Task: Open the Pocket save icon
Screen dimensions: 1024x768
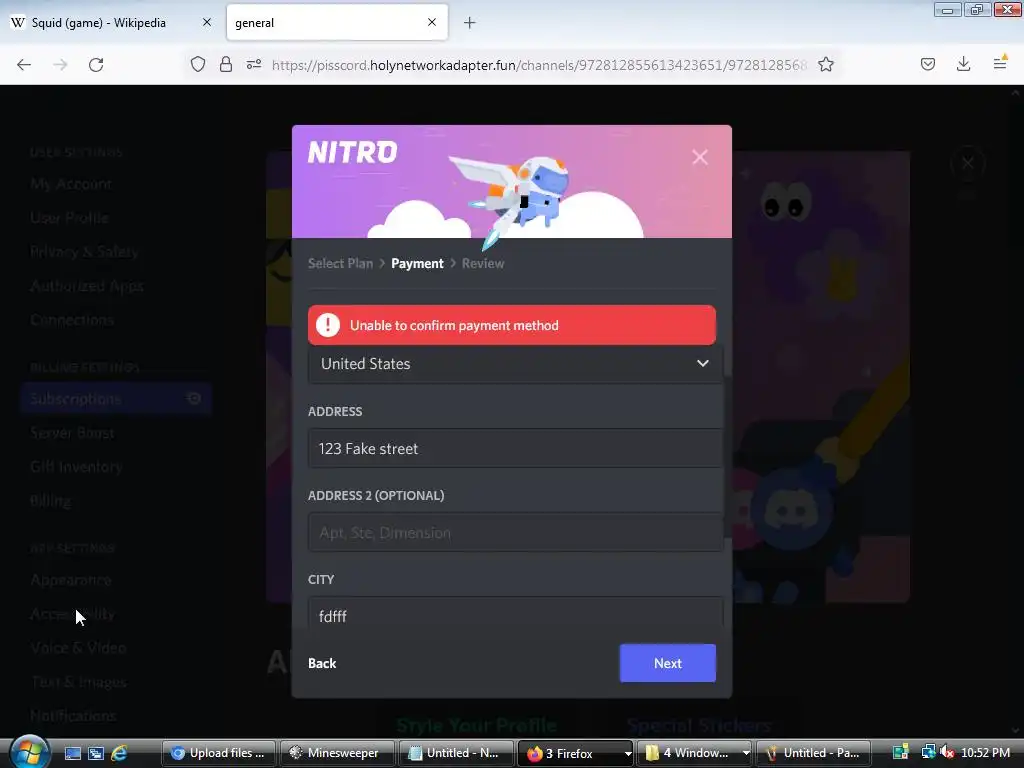Action: coord(927,64)
